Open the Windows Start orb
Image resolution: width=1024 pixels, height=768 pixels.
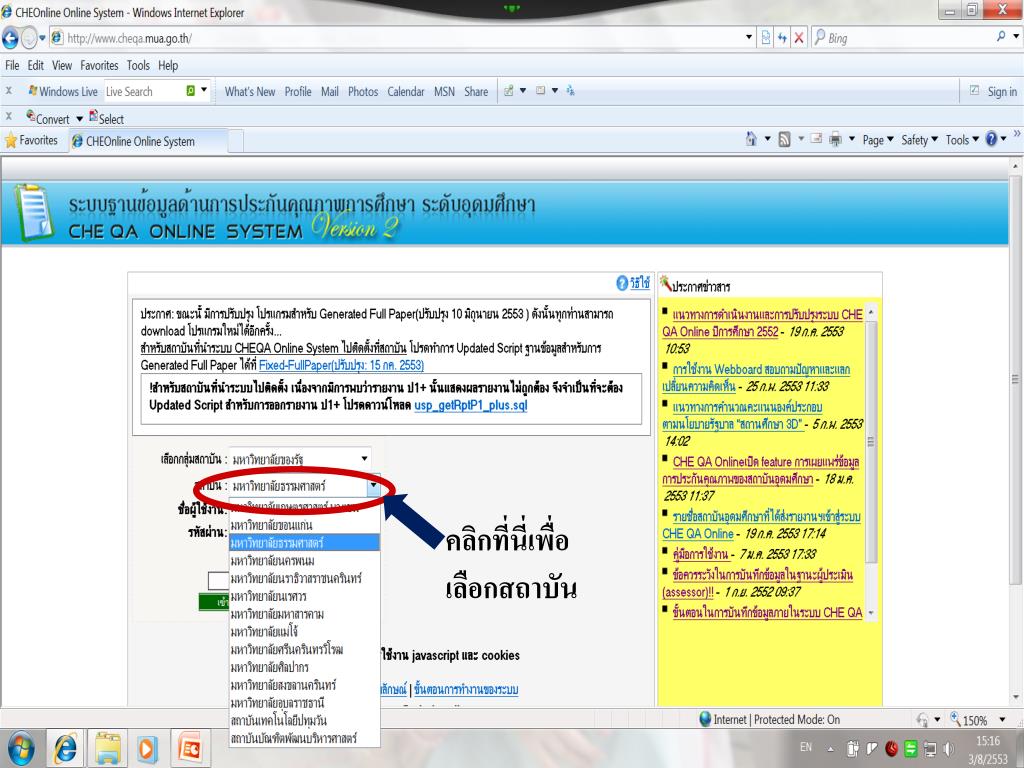(x=20, y=747)
